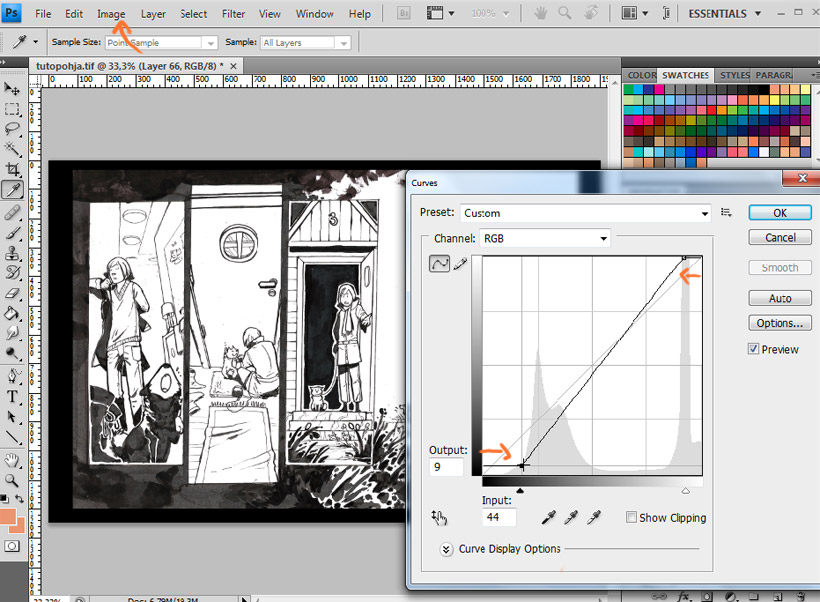Click the pencil draw-curve icon in Curves
Image resolution: width=820 pixels, height=602 pixels.
point(461,264)
